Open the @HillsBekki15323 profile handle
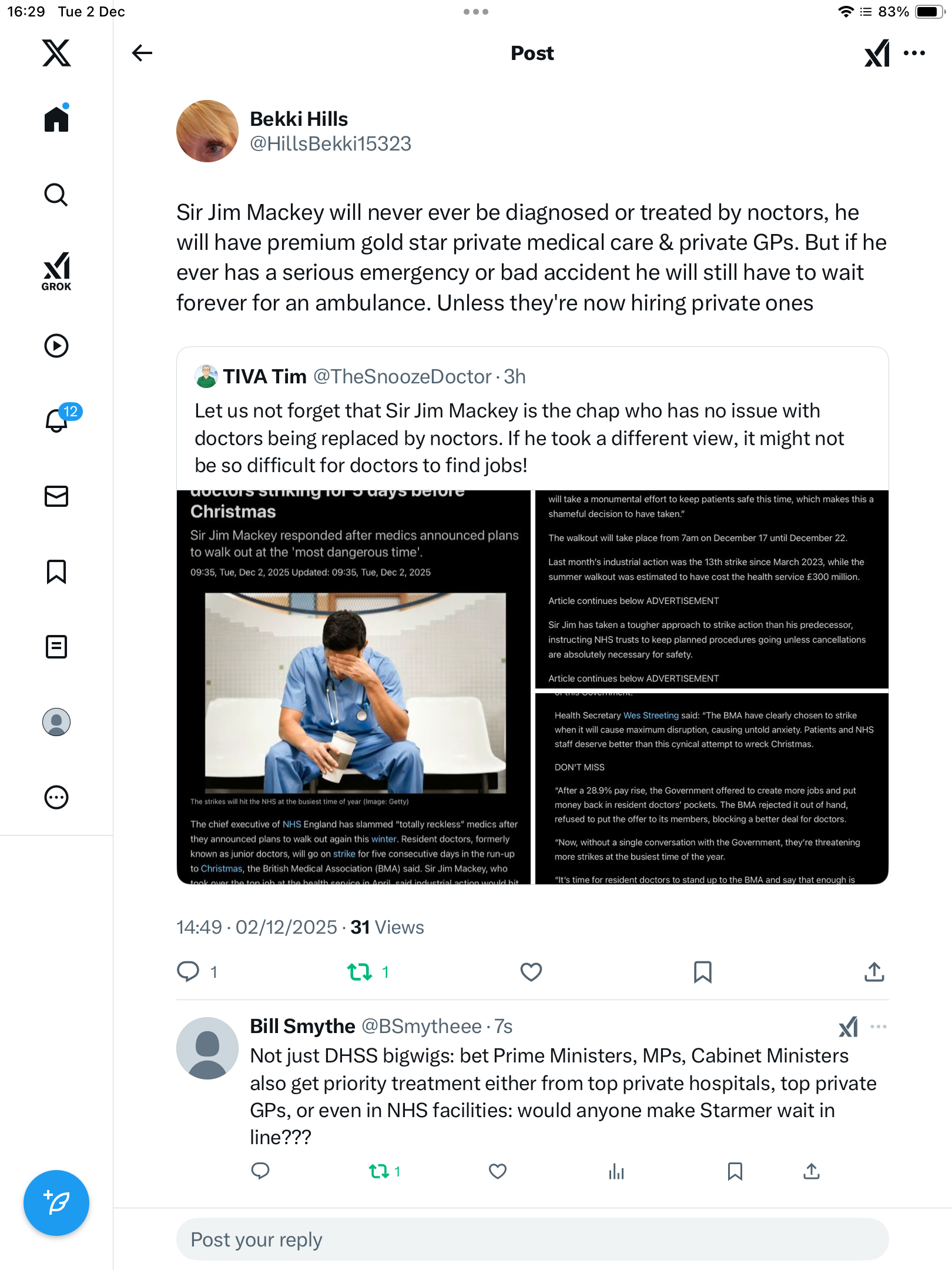This screenshot has height=1270, width=952. [x=330, y=144]
